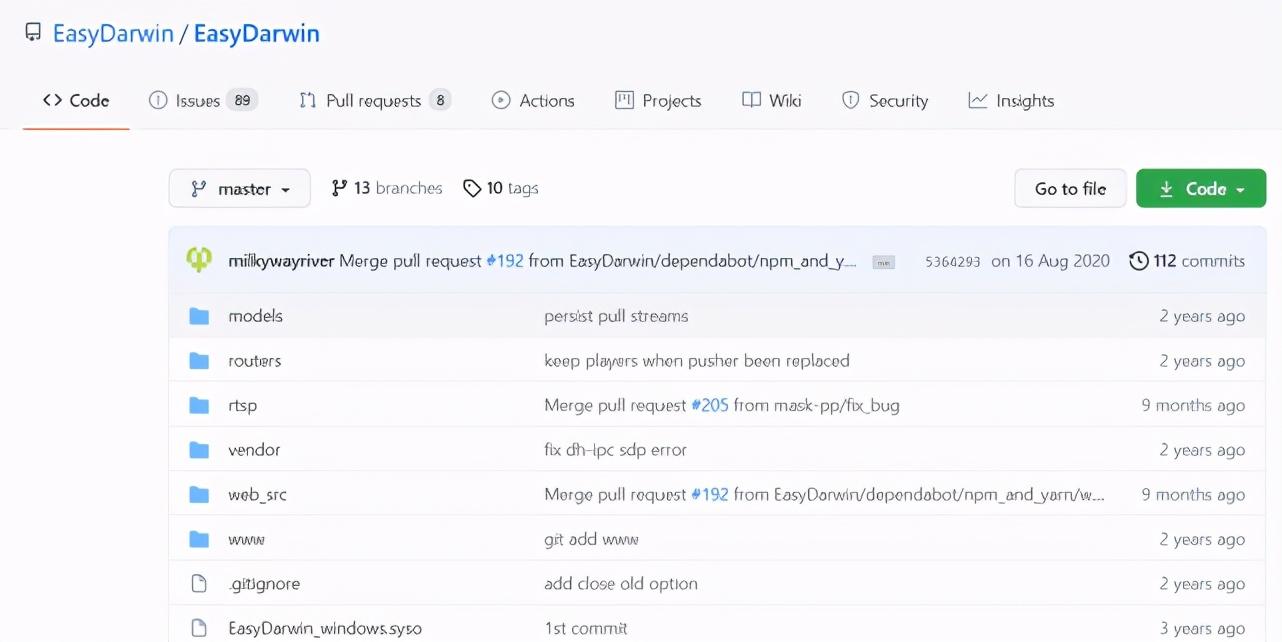
Task: Go to the Insights tab
Action: [x=1011, y=100]
